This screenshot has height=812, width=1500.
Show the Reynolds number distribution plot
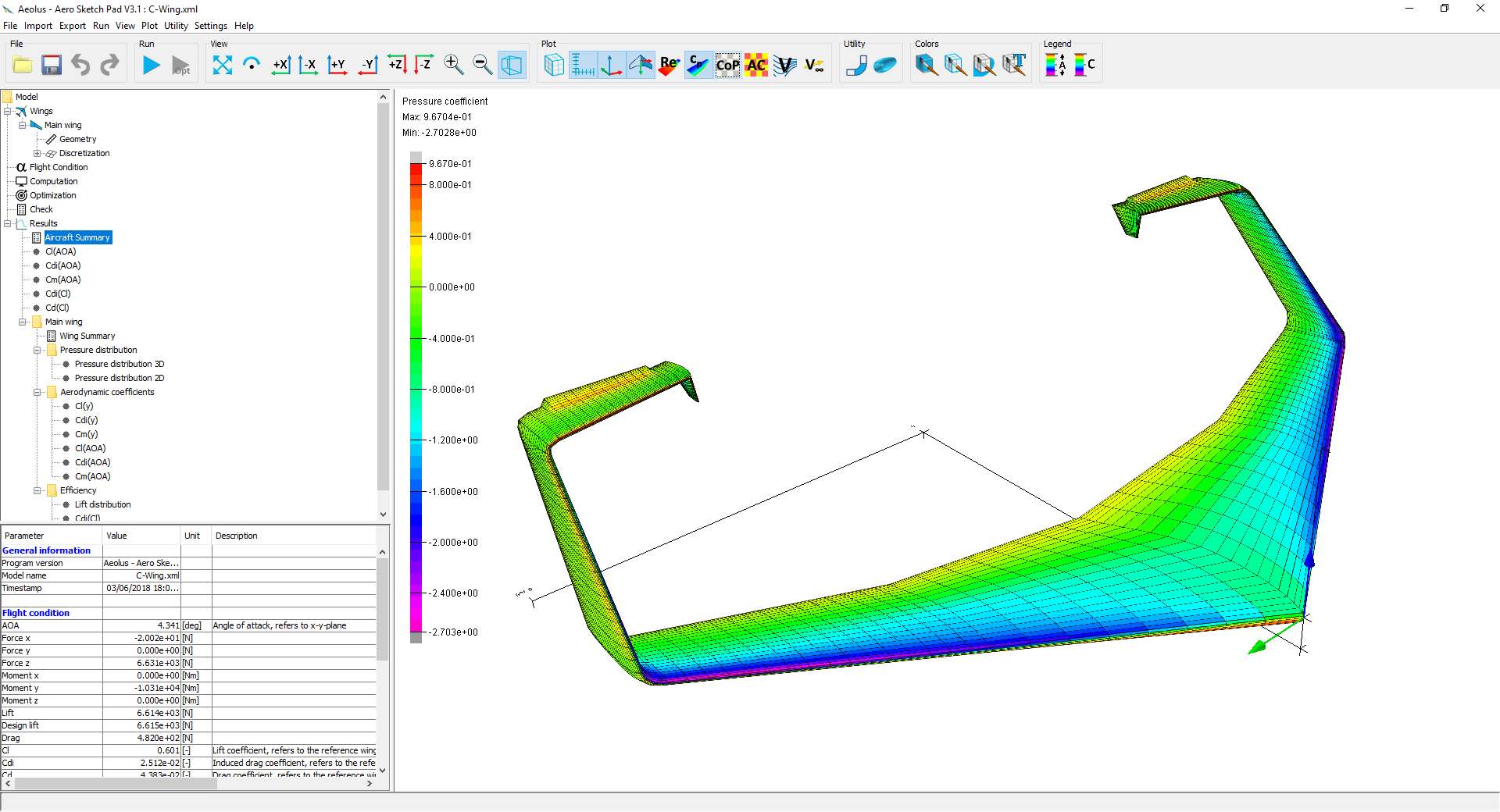pos(669,65)
